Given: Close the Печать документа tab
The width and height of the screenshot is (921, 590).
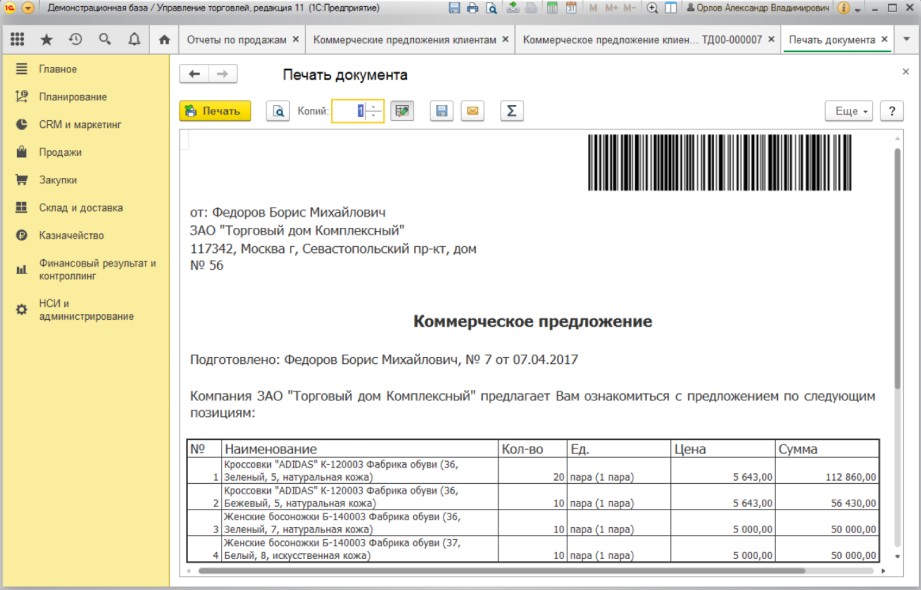Looking at the screenshot, I should coord(884,39).
